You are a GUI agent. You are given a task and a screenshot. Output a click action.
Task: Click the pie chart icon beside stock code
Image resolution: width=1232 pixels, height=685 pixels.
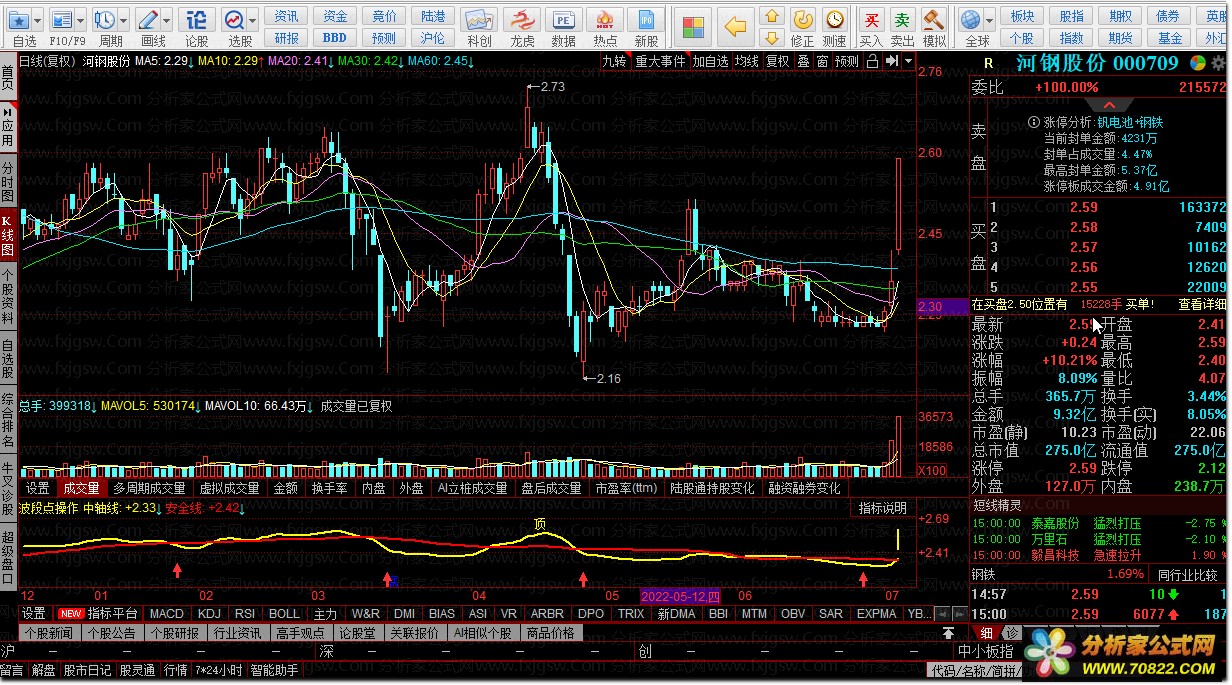coord(1198,62)
